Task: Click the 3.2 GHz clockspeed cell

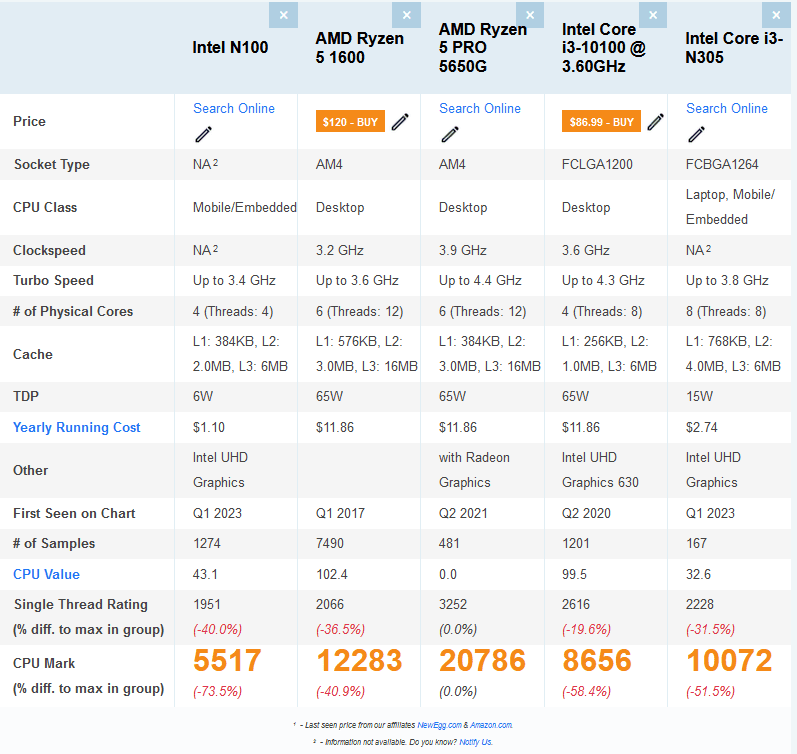Action: pos(340,251)
